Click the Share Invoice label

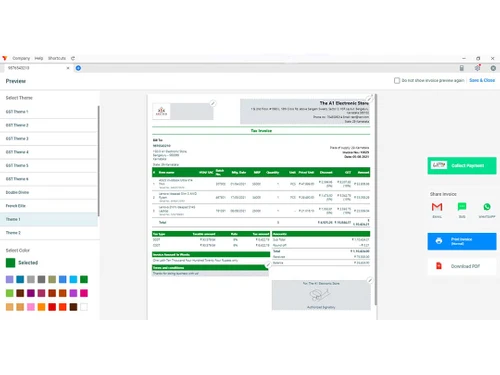click(x=443, y=194)
